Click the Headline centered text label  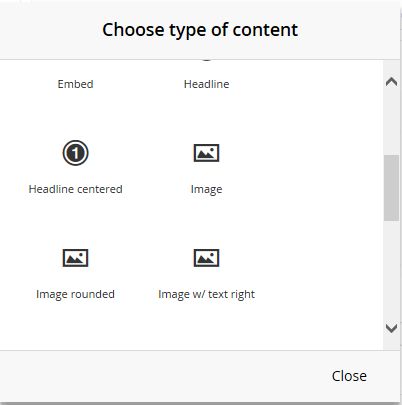[75, 189]
